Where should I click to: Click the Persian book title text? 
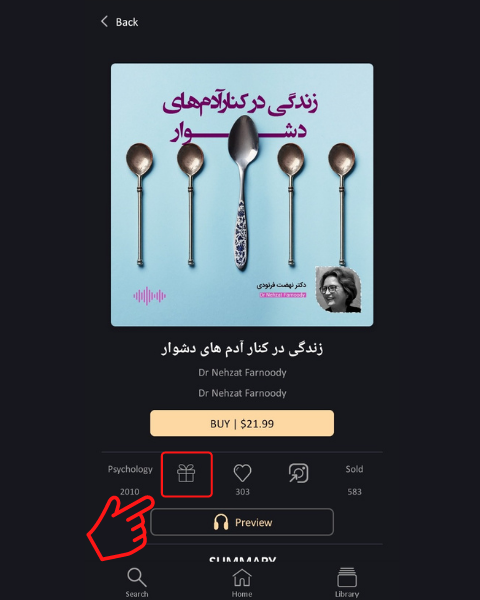[242, 348]
